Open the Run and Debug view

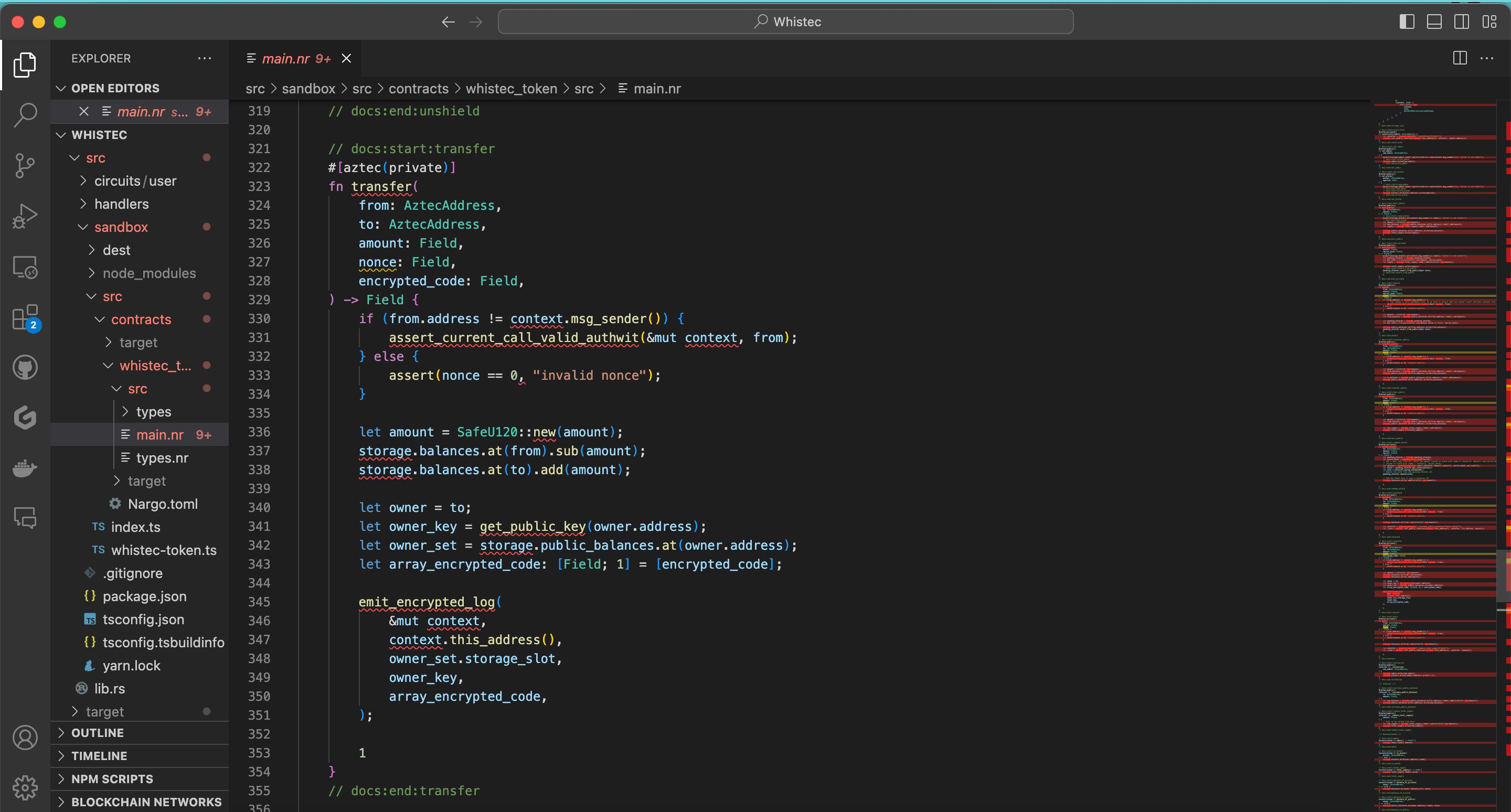tap(25, 216)
